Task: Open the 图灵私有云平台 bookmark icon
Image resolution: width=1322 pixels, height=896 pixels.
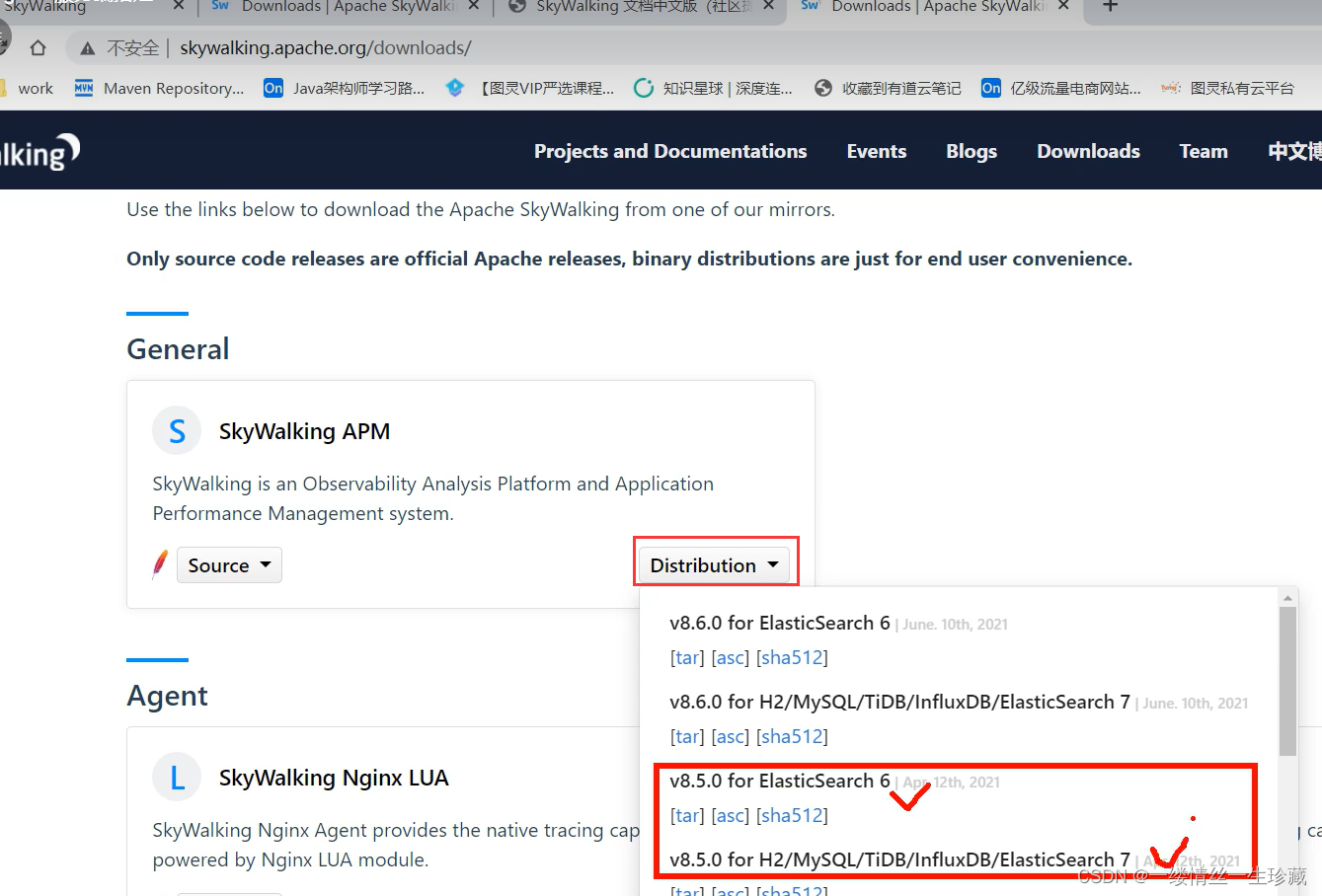Action: click(1171, 88)
